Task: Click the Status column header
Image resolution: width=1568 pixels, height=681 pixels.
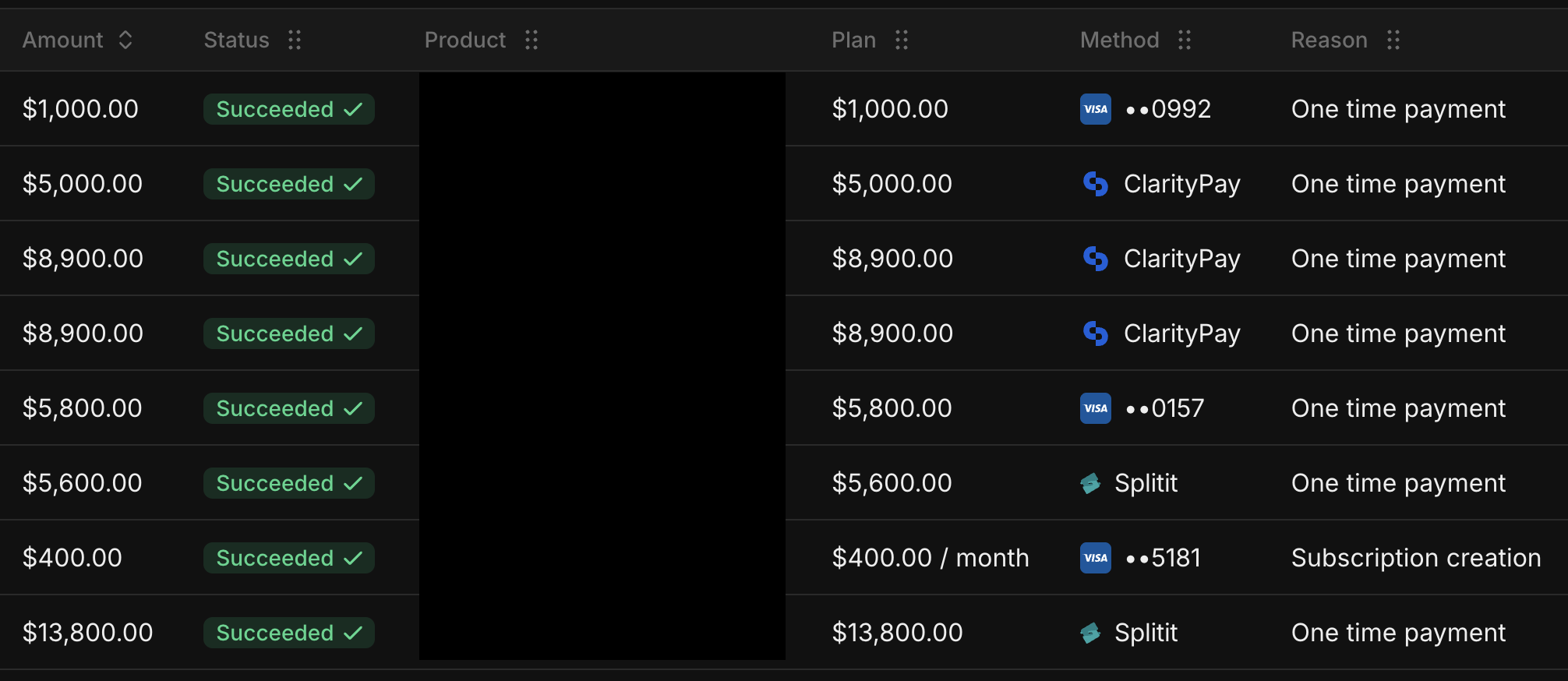Action: (x=236, y=40)
